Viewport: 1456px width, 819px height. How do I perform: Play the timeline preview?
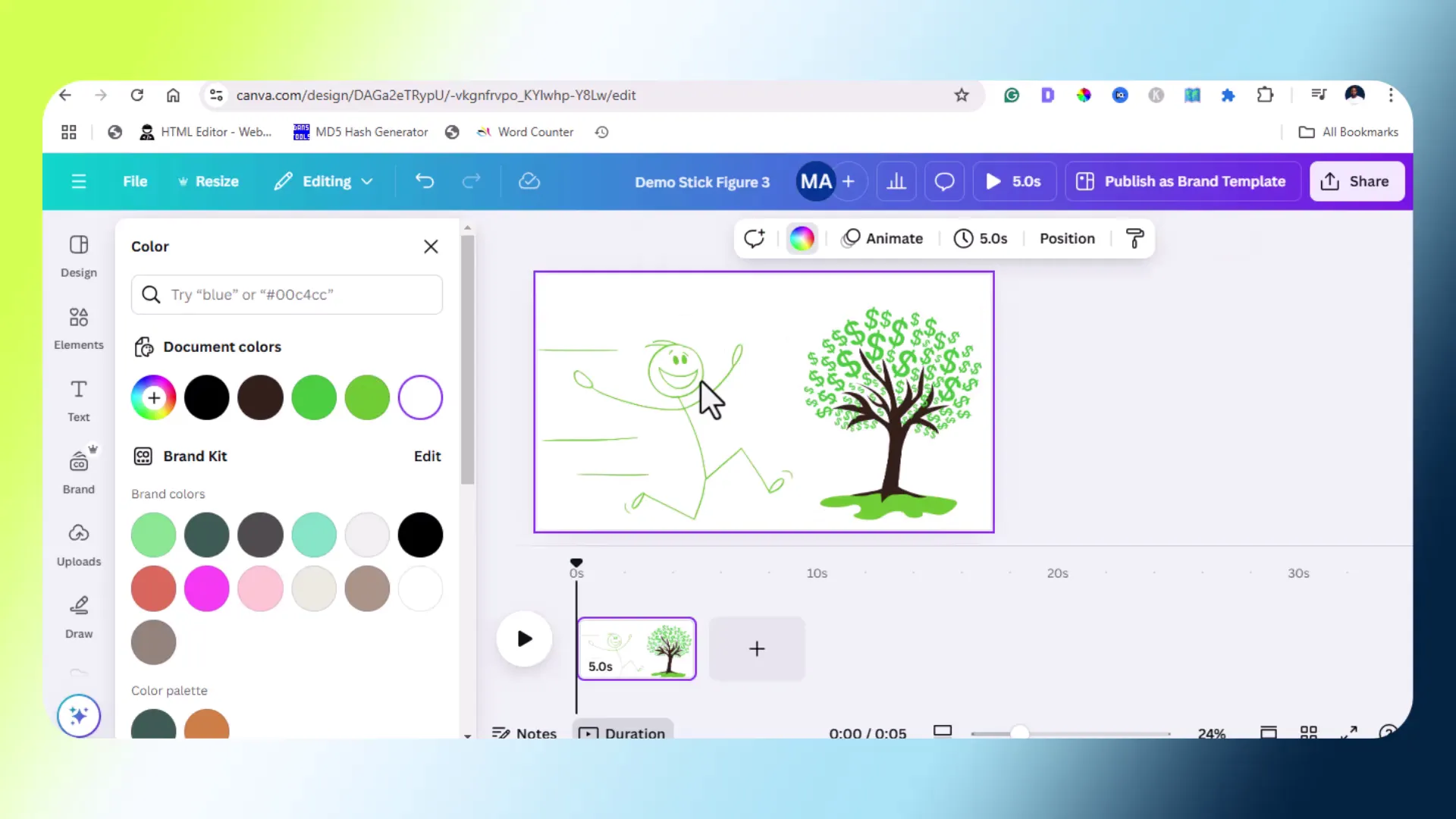click(x=524, y=639)
